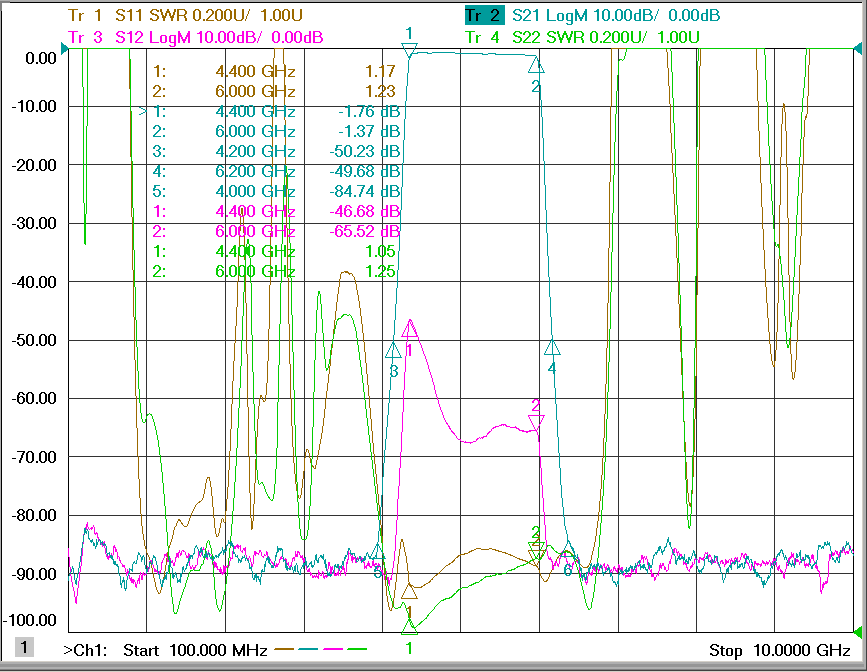Select teal marker 4 on falling edge
The image size is (867, 672).
tap(552, 347)
